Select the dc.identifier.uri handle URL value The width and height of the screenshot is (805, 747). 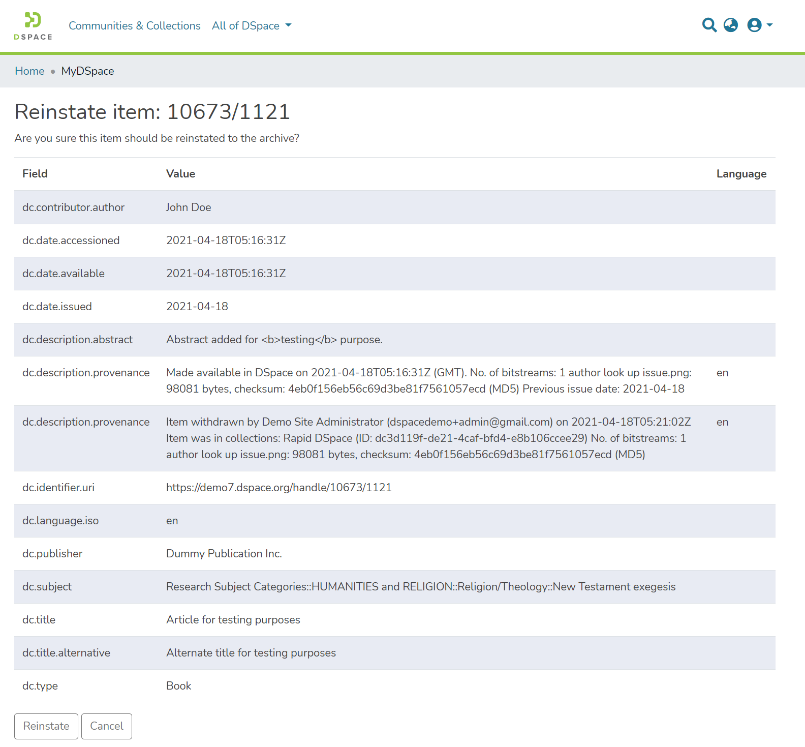278,487
